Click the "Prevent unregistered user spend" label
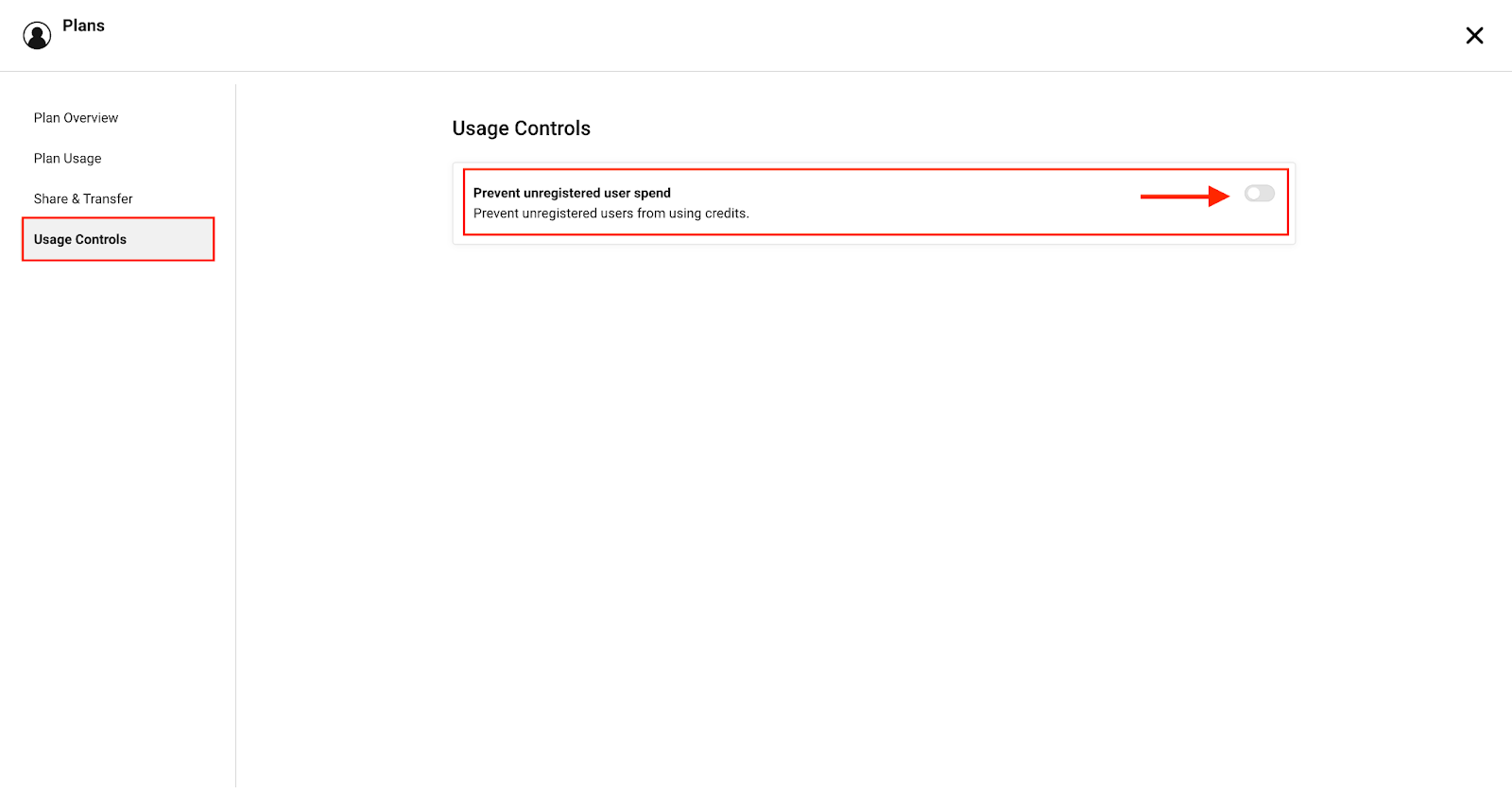The image size is (1512, 808). 572,193
